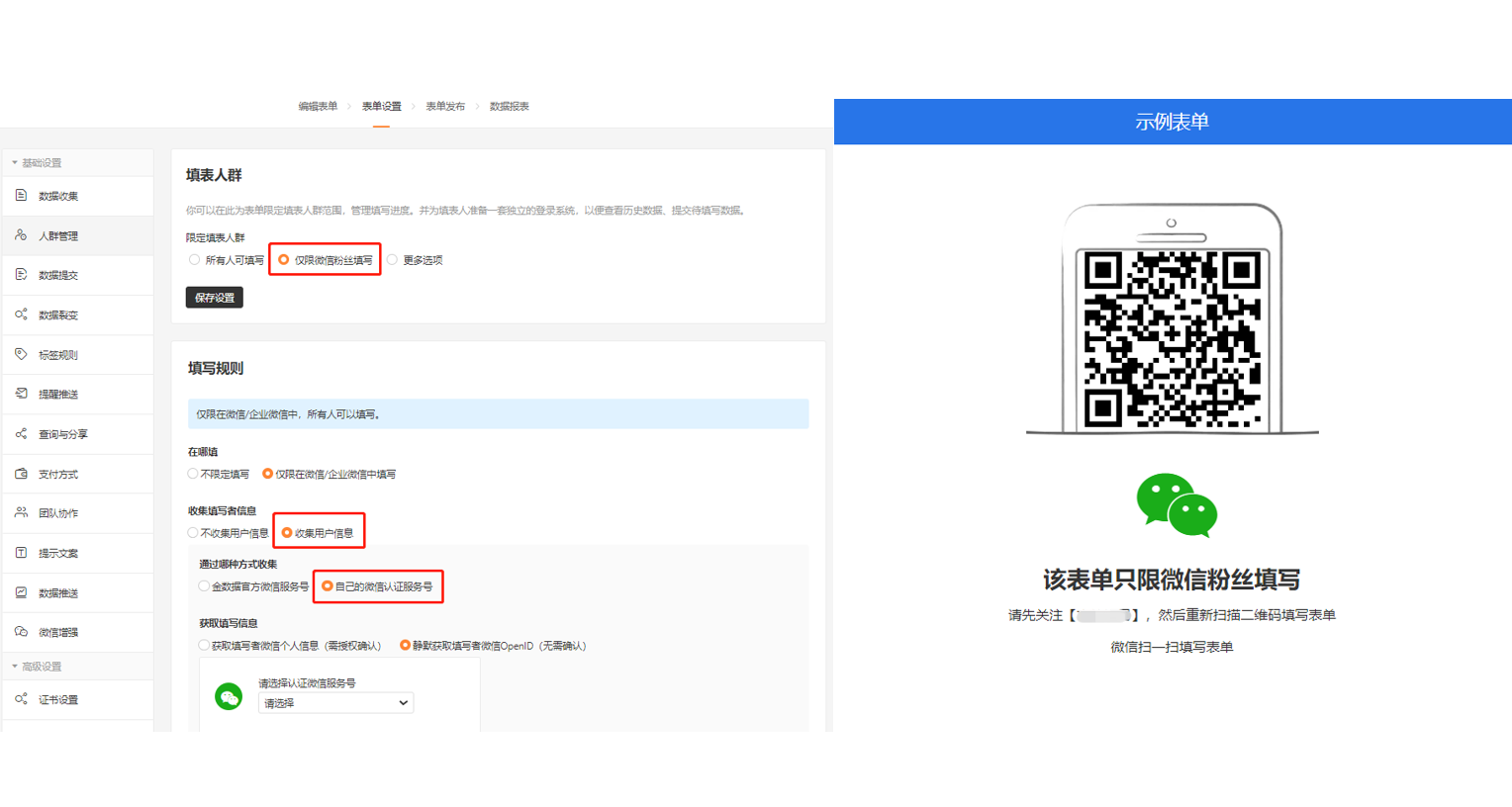Screen dimensions: 1512x807
Task: Click the 提示文案 text icon
Action: (x=21, y=553)
